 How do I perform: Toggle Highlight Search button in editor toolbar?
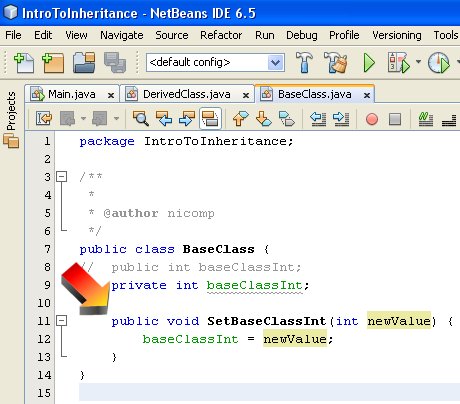(210, 118)
